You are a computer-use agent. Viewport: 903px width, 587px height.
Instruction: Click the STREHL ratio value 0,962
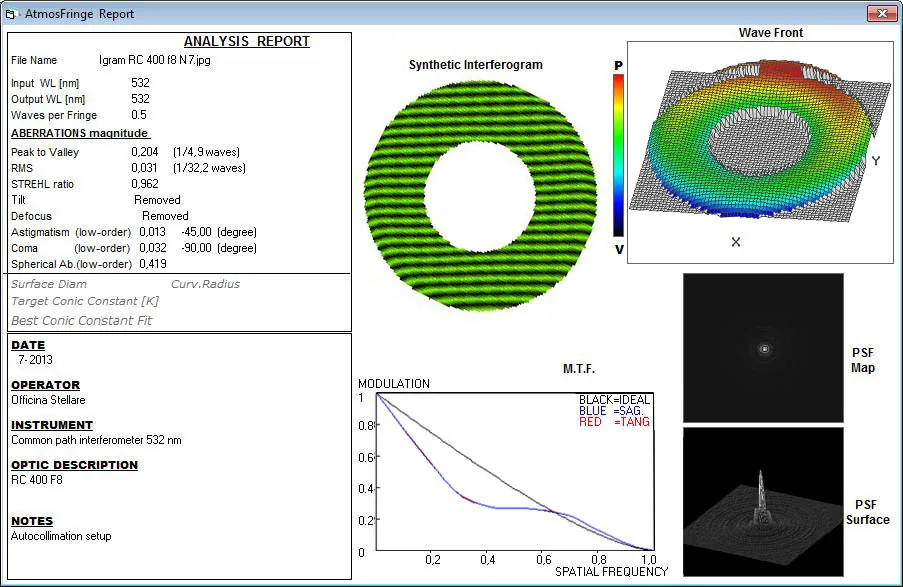145,184
